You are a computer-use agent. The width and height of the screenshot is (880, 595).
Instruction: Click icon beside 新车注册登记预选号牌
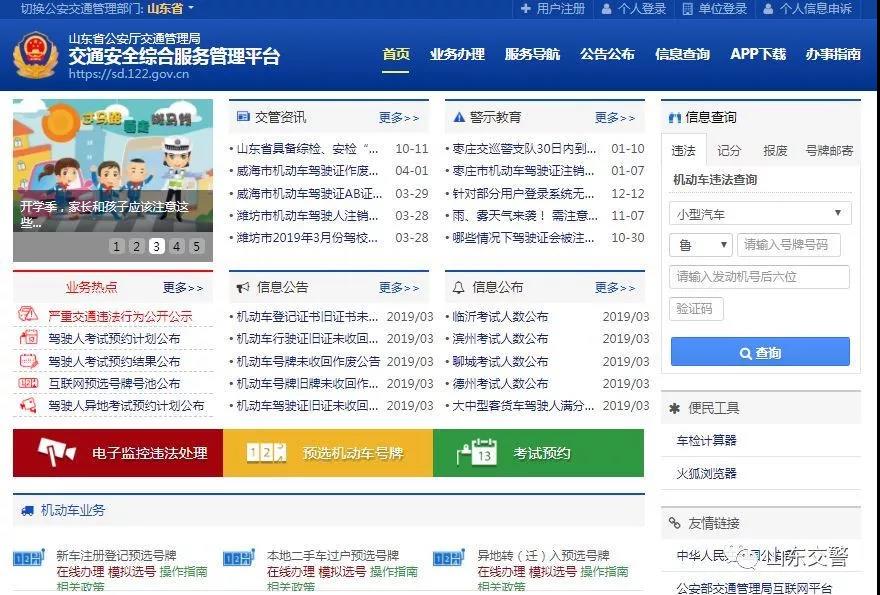(29, 558)
